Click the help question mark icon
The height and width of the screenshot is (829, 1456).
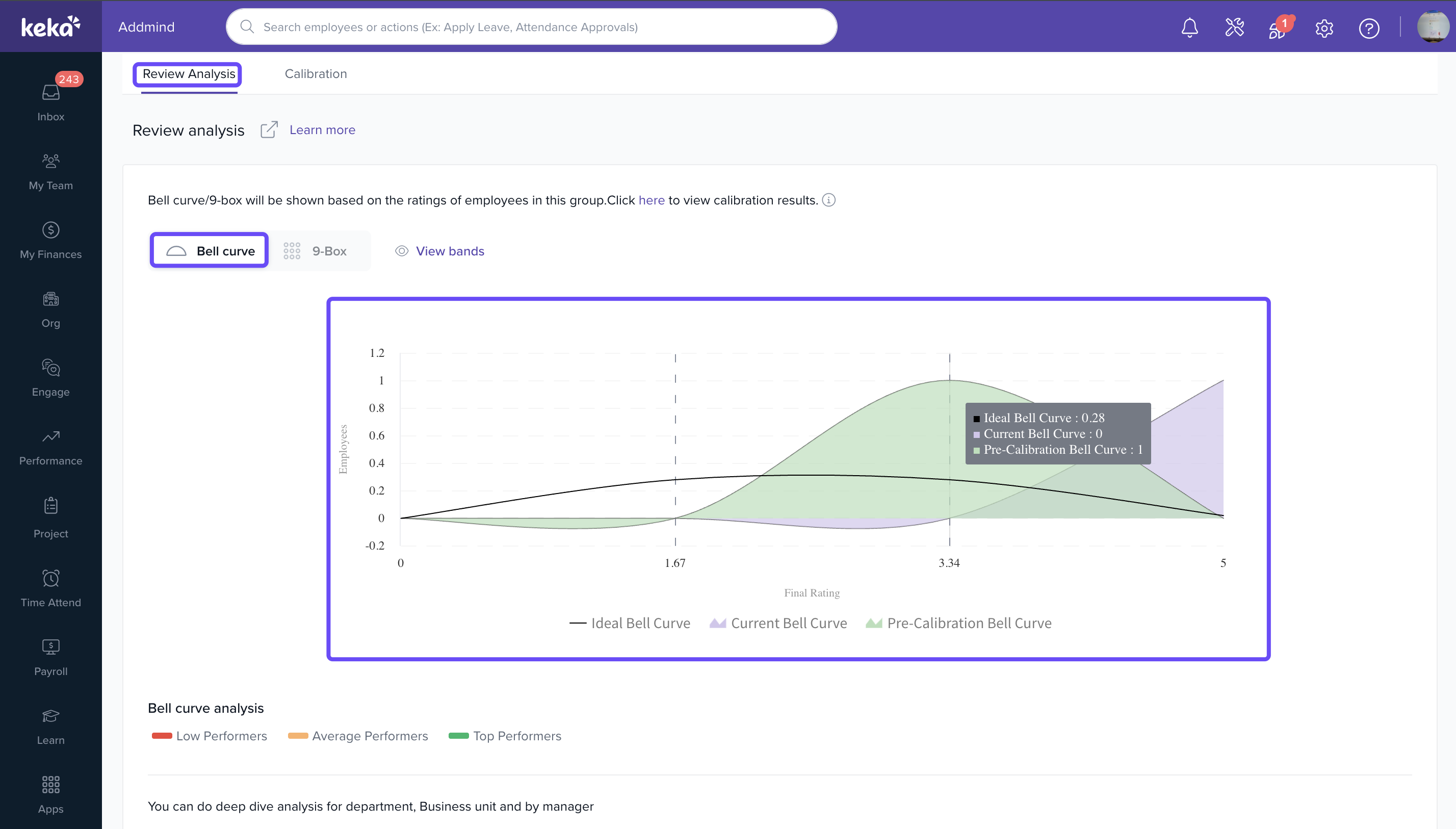pos(1368,28)
